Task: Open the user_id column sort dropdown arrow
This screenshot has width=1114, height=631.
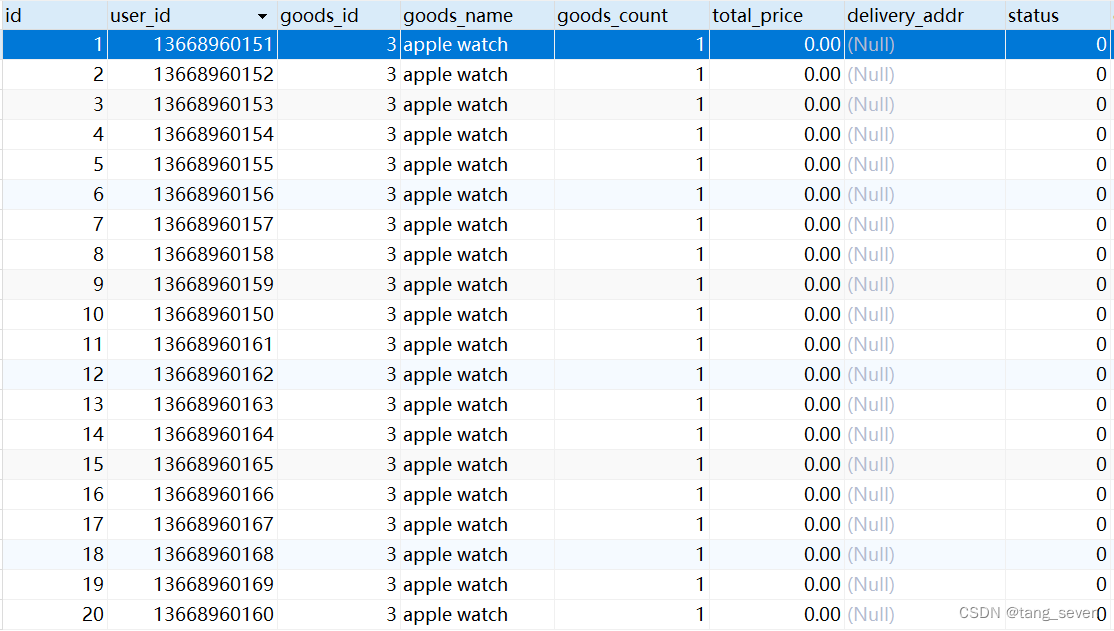Action: [262, 16]
